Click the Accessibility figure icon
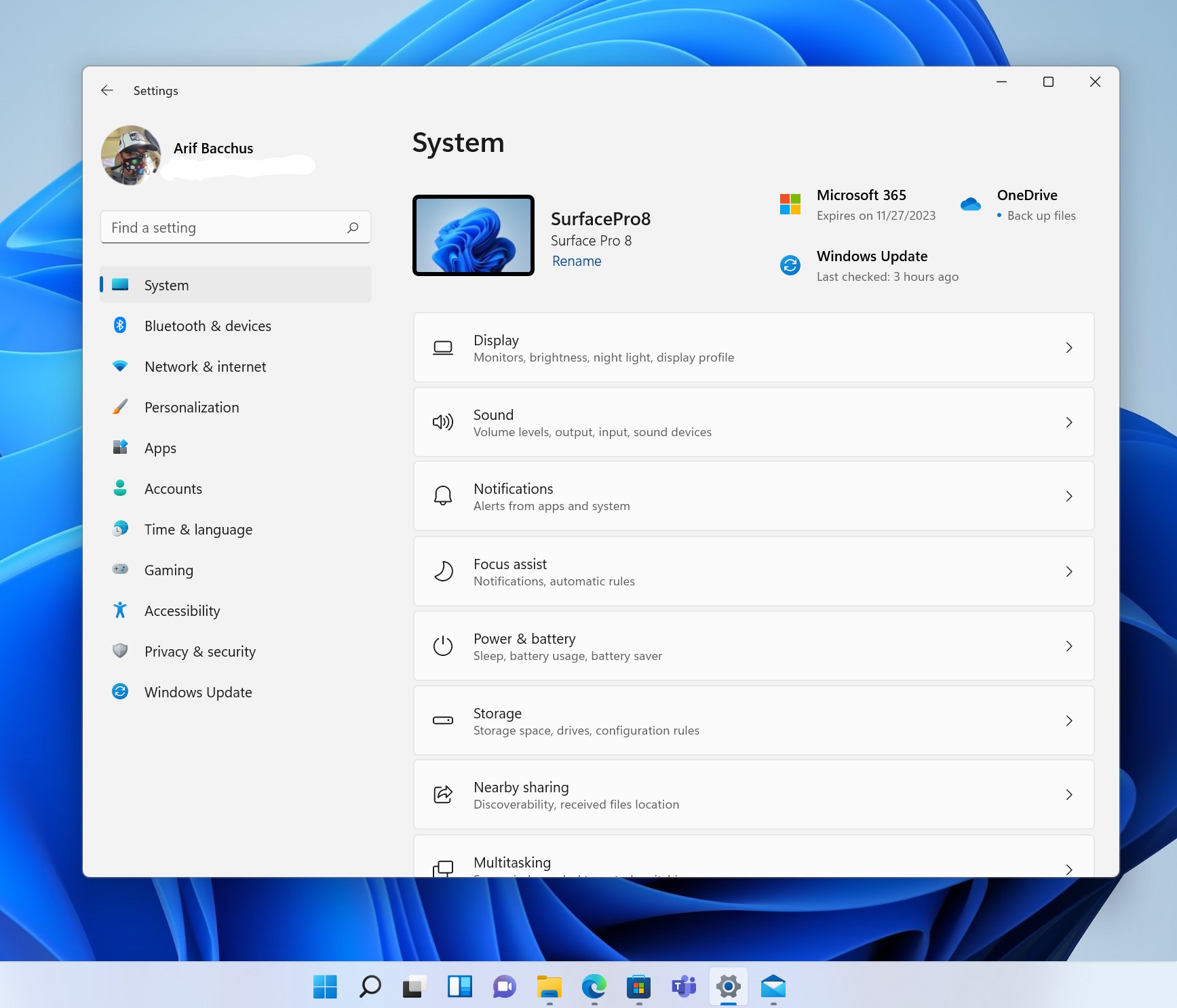 [120, 610]
